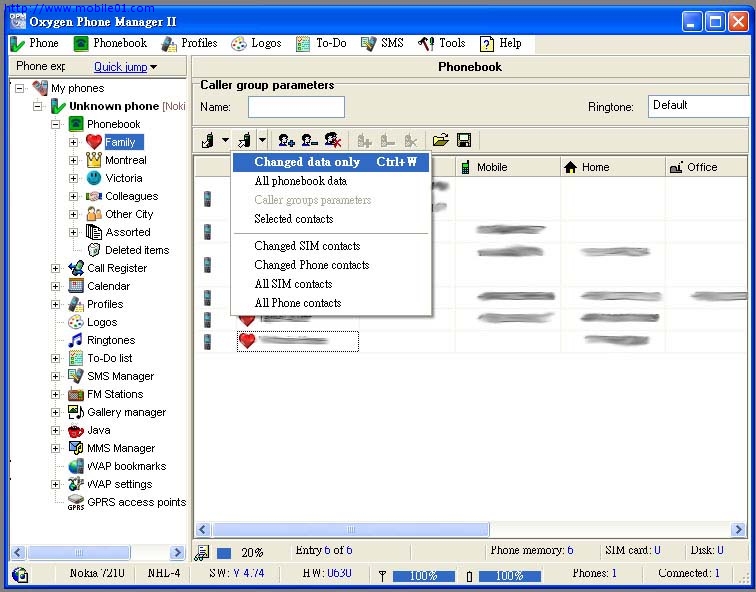Open the FM Stations radio icon

(76, 394)
